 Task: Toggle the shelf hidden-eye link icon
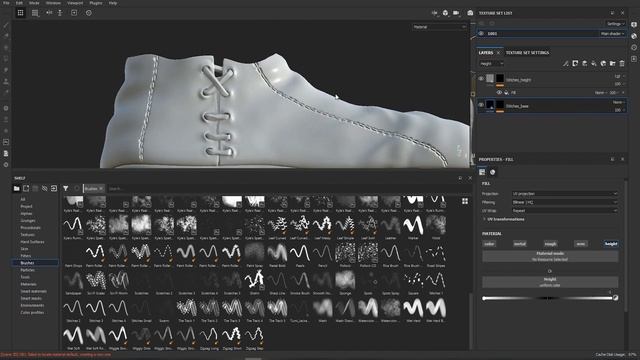[44, 189]
